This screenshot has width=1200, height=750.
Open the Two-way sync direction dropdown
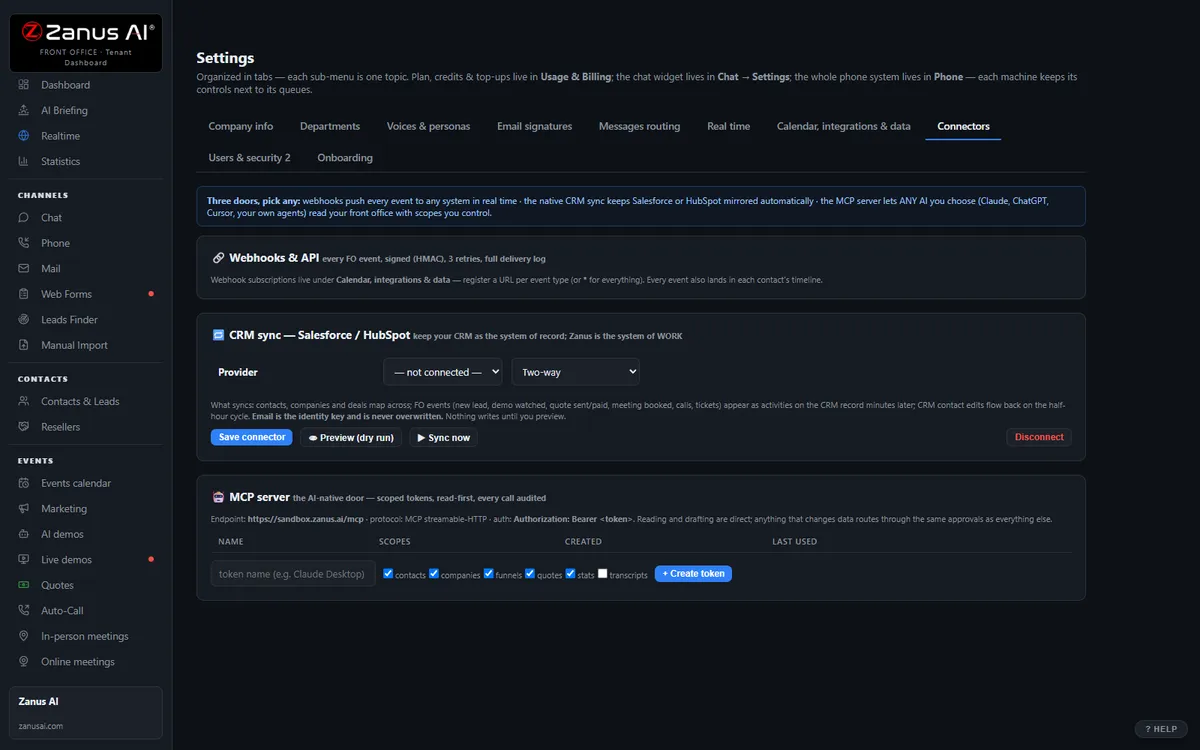click(576, 372)
